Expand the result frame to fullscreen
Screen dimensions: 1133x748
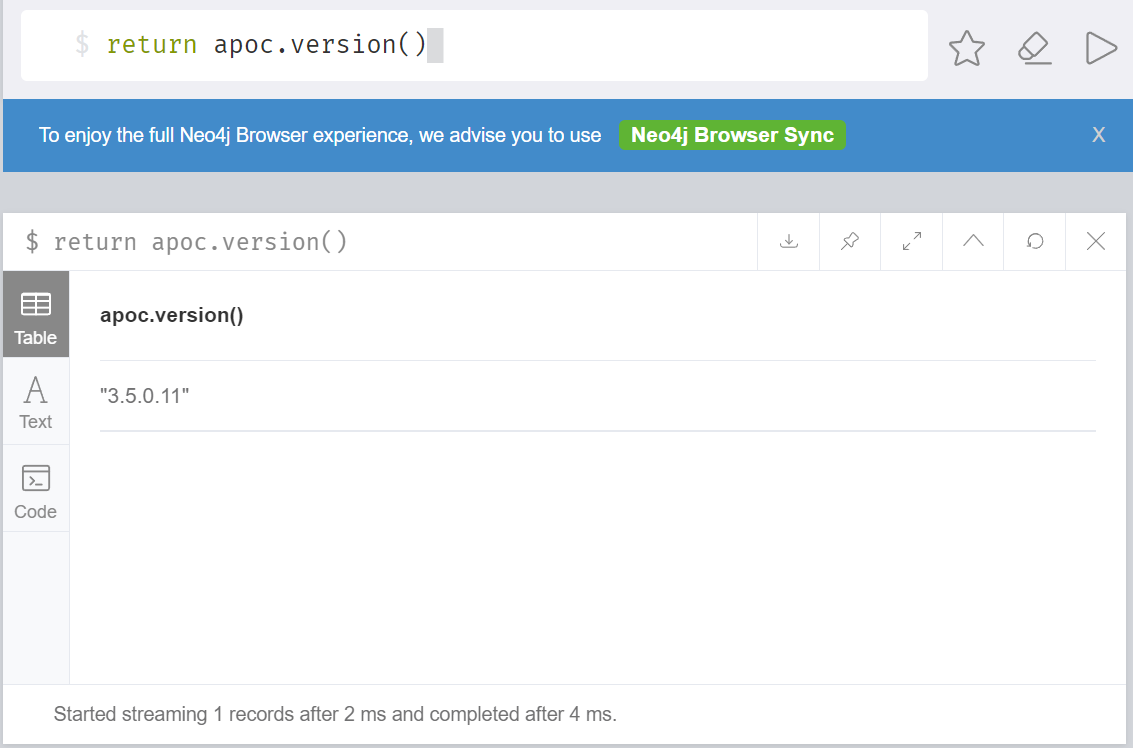coord(911,241)
